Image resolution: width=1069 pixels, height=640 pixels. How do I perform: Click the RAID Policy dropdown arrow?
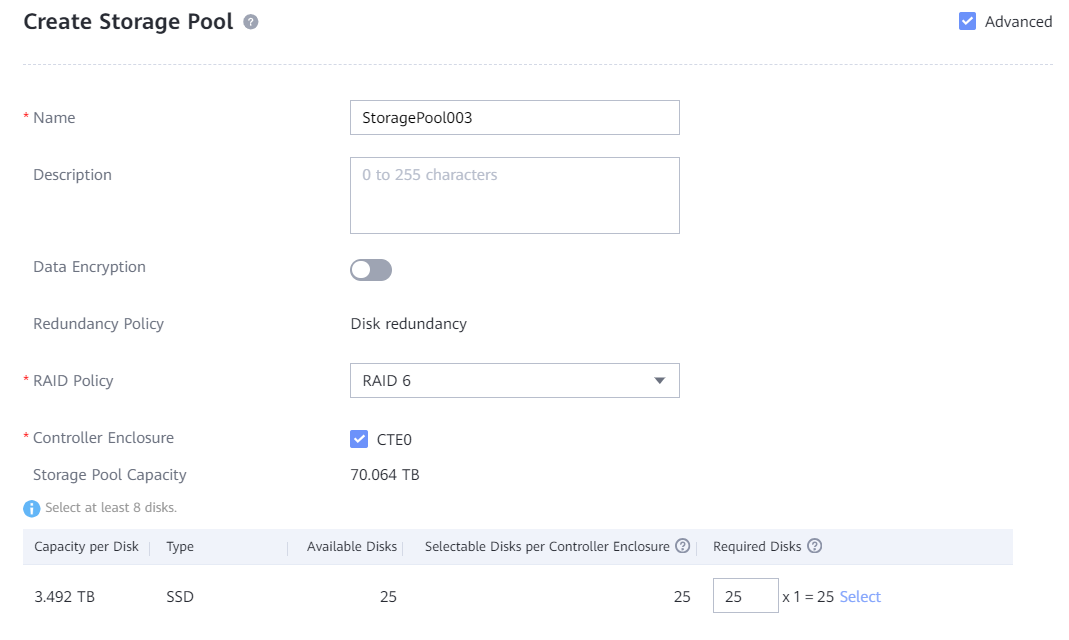pos(659,380)
